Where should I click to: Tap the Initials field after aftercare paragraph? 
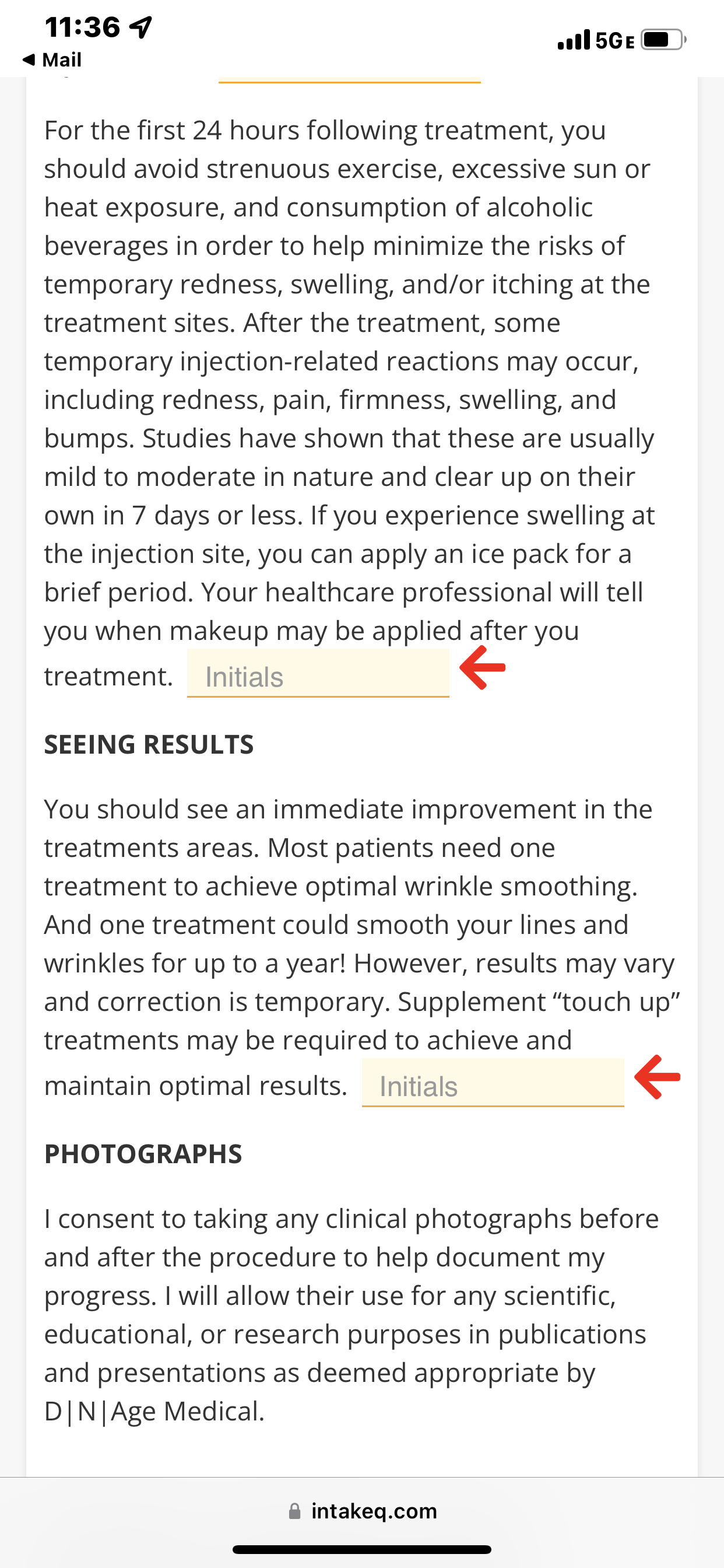click(318, 673)
